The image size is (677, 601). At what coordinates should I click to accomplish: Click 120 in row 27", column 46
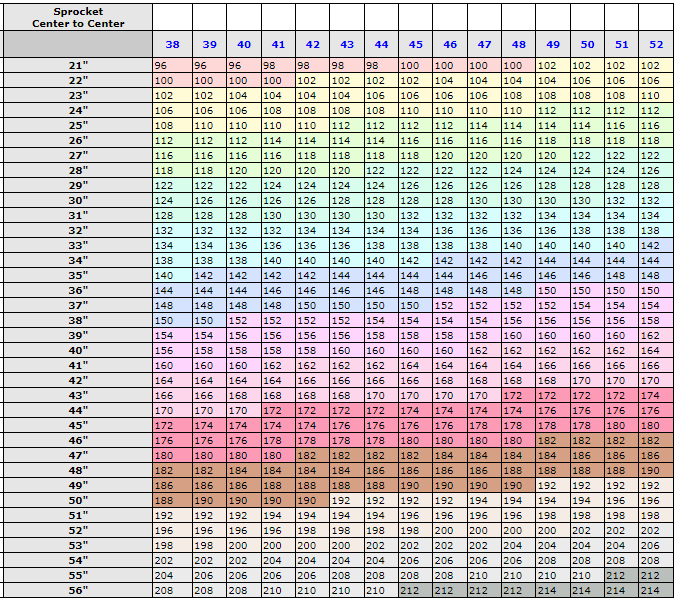tap(450, 155)
